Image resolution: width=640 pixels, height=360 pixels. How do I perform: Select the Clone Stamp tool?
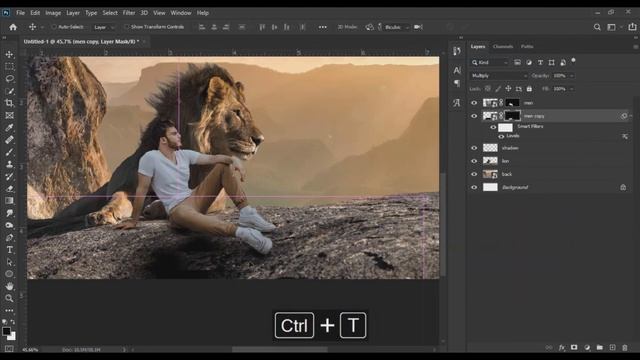(9, 164)
